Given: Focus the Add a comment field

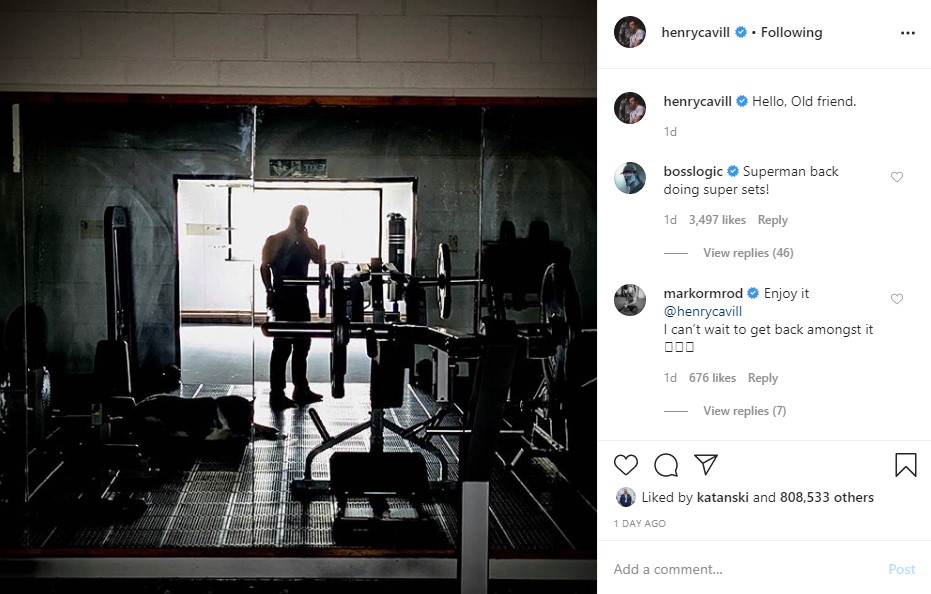Looking at the screenshot, I should pos(745,569).
